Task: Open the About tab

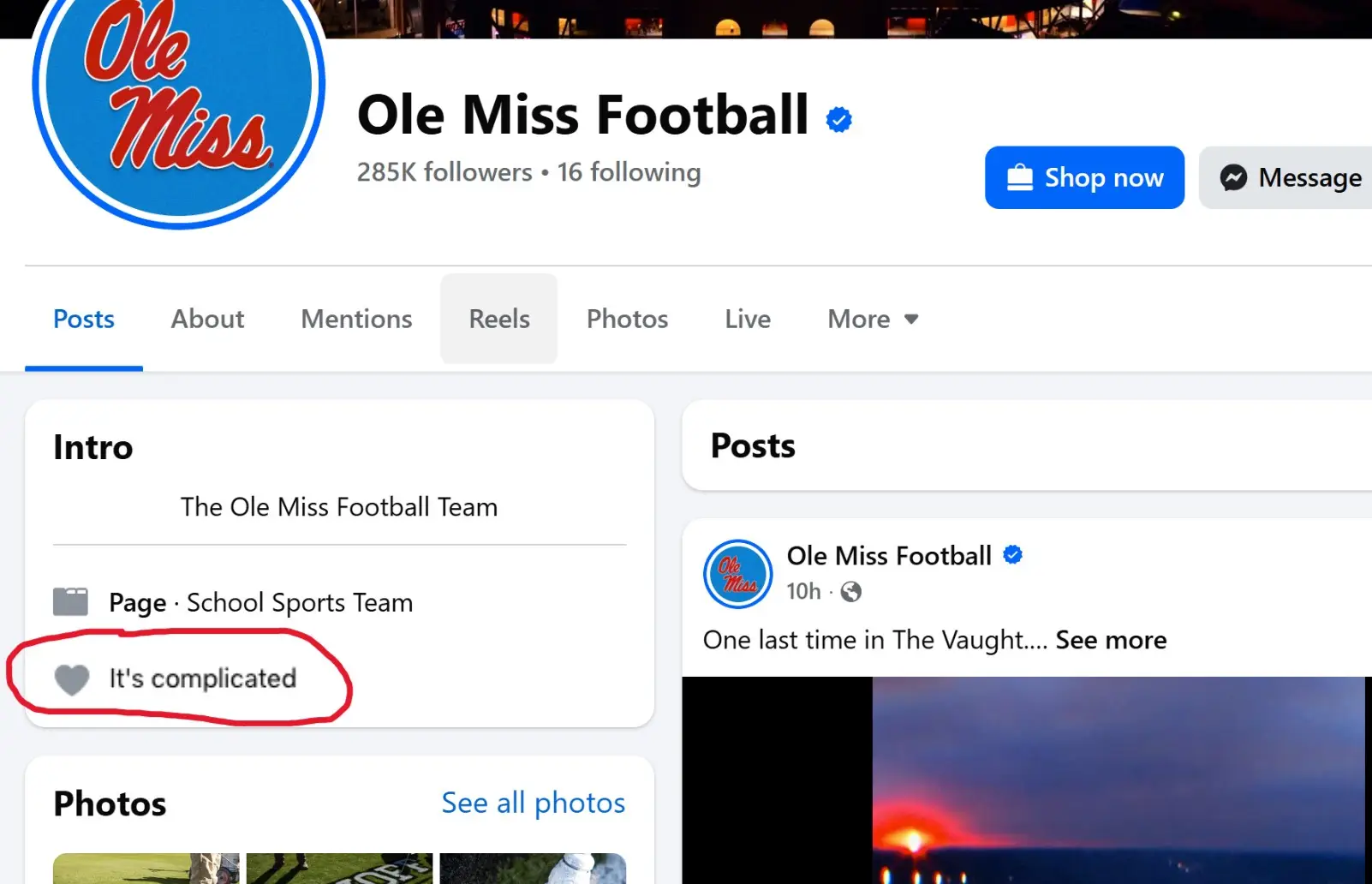Action: [x=207, y=320]
